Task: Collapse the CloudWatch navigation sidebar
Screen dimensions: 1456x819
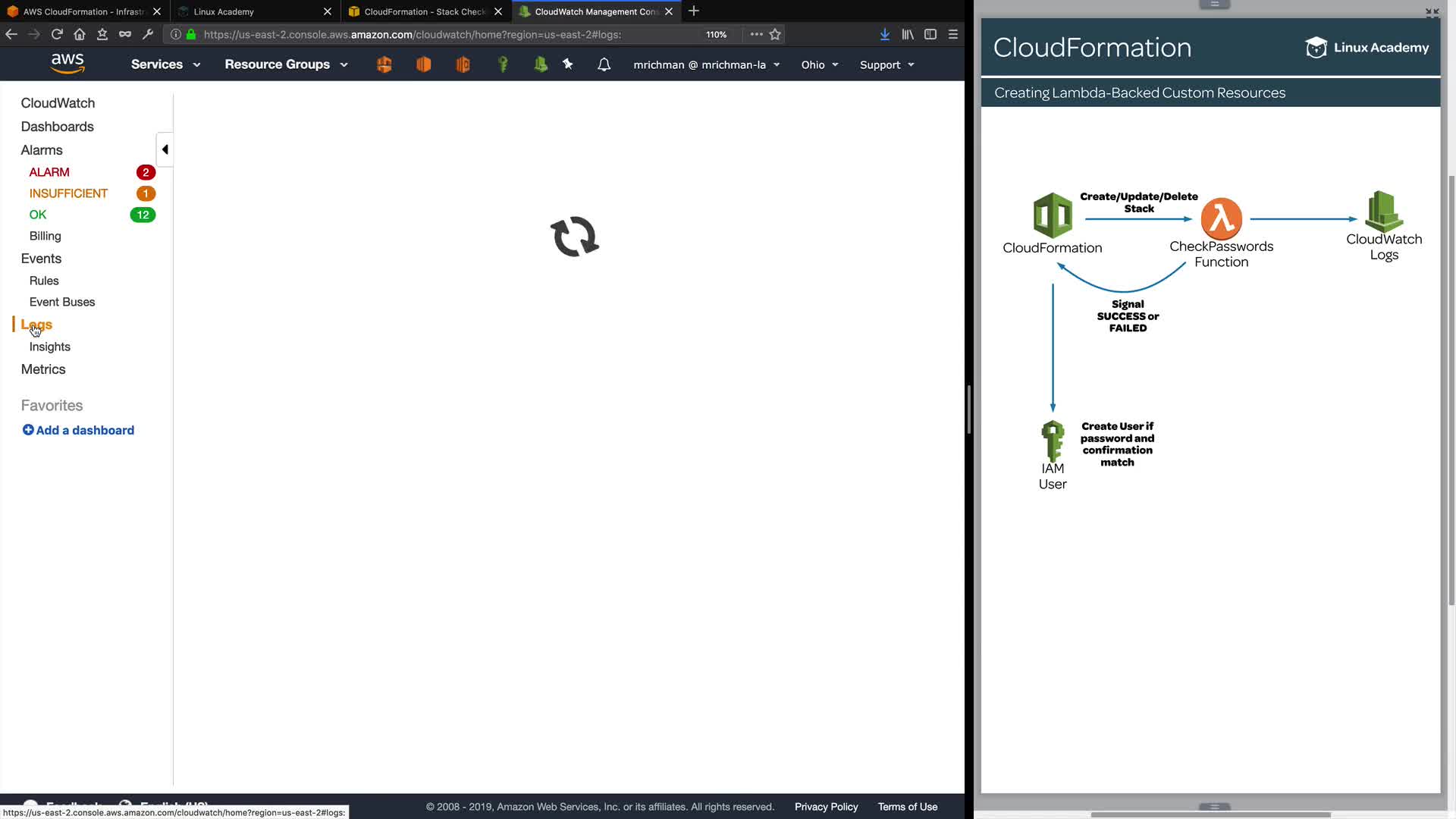Action: coord(165,149)
